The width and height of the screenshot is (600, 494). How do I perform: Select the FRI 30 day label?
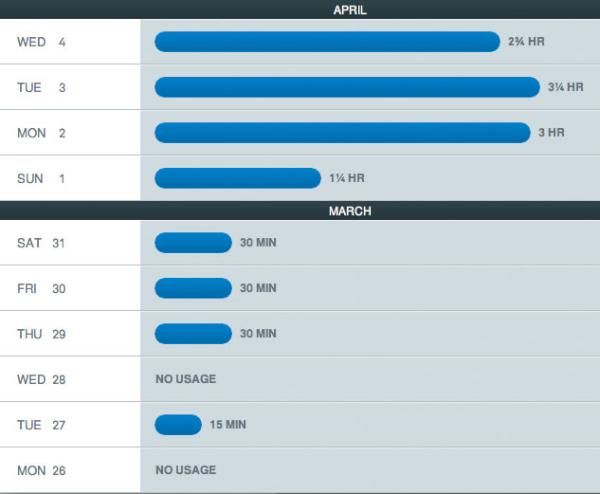[41, 288]
